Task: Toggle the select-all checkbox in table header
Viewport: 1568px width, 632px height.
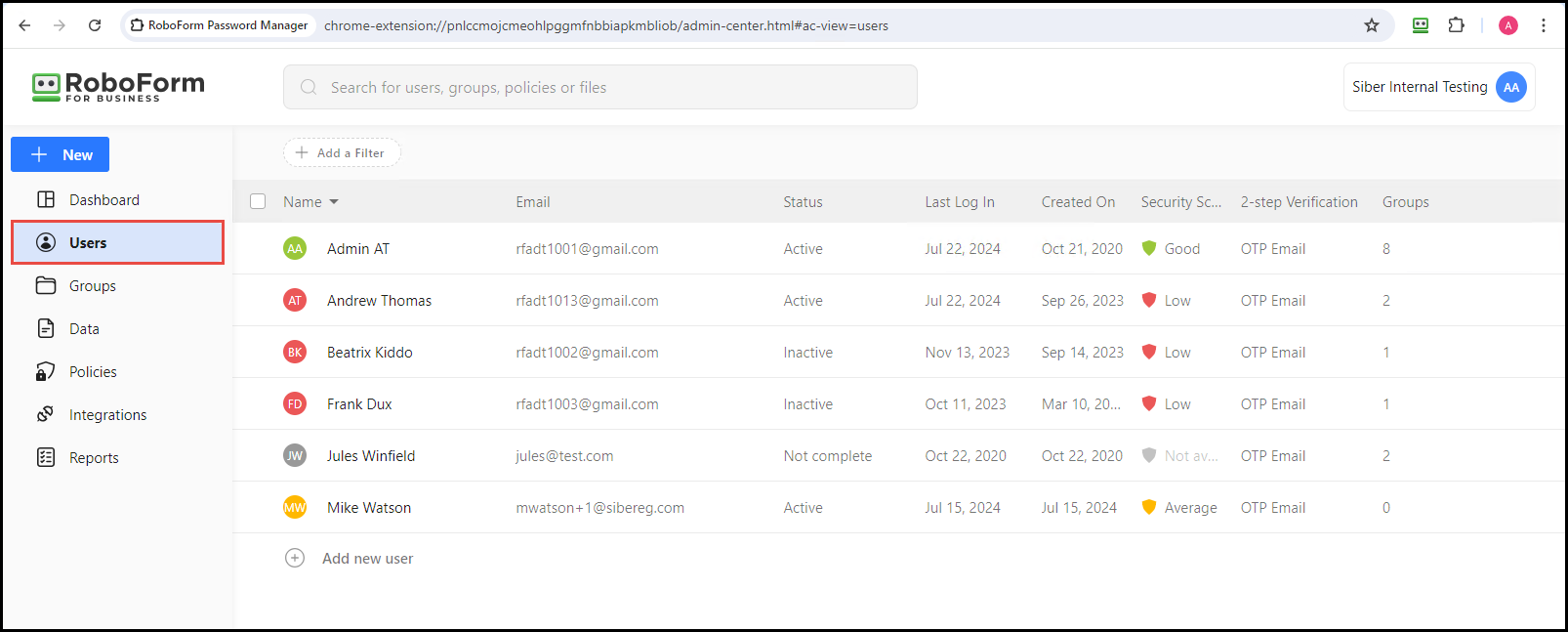Action: (258, 202)
